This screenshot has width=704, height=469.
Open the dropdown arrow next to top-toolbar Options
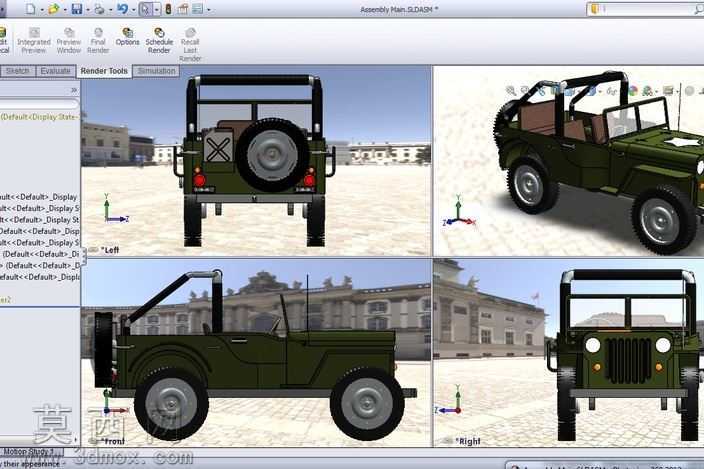click(208, 9)
